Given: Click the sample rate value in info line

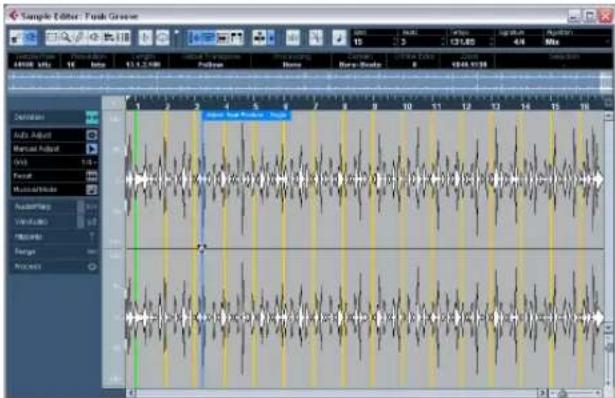Looking at the screenshot, I should 32,64.
